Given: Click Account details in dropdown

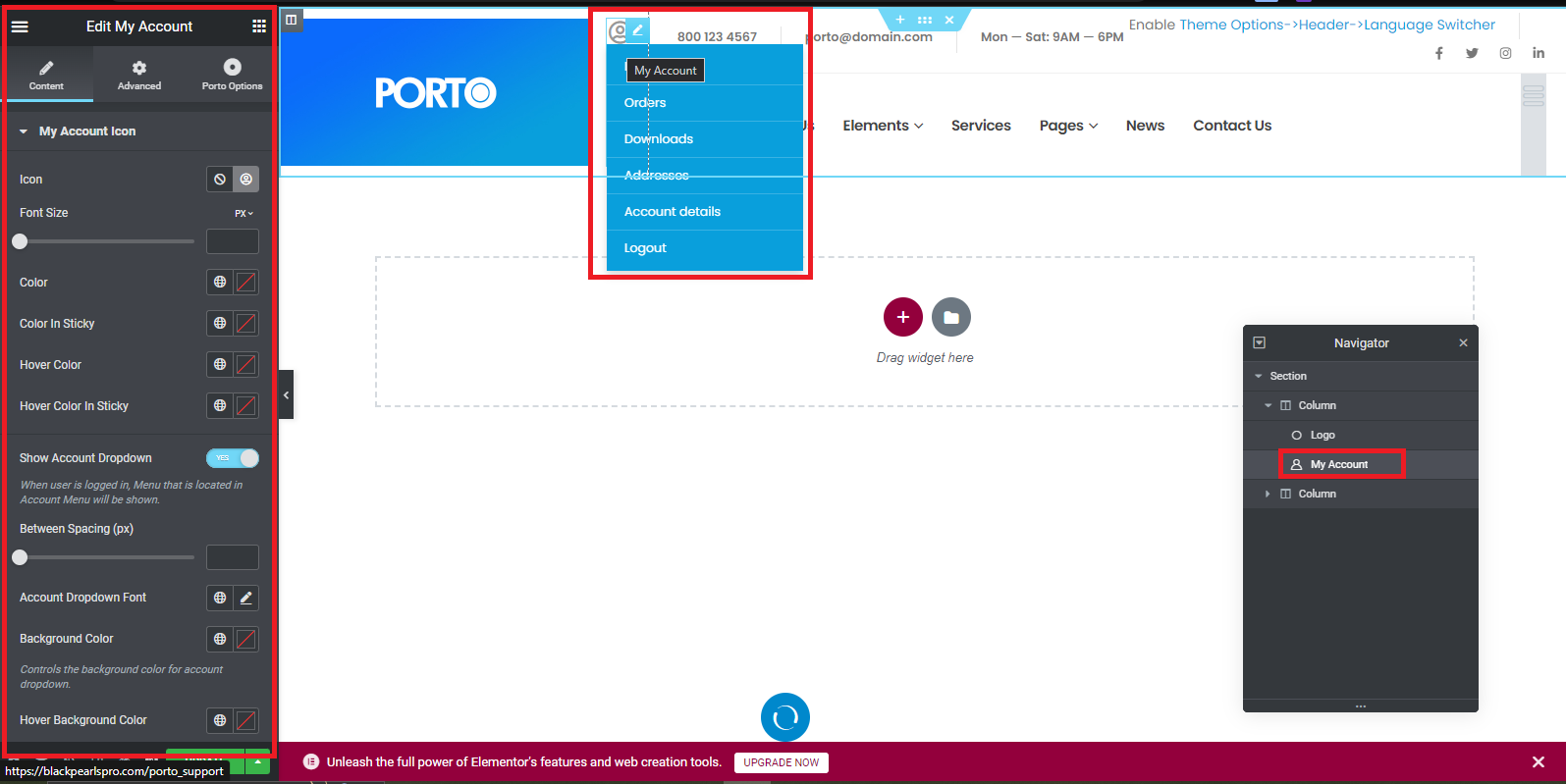Looking at the screenshot, I should (673, 212).
